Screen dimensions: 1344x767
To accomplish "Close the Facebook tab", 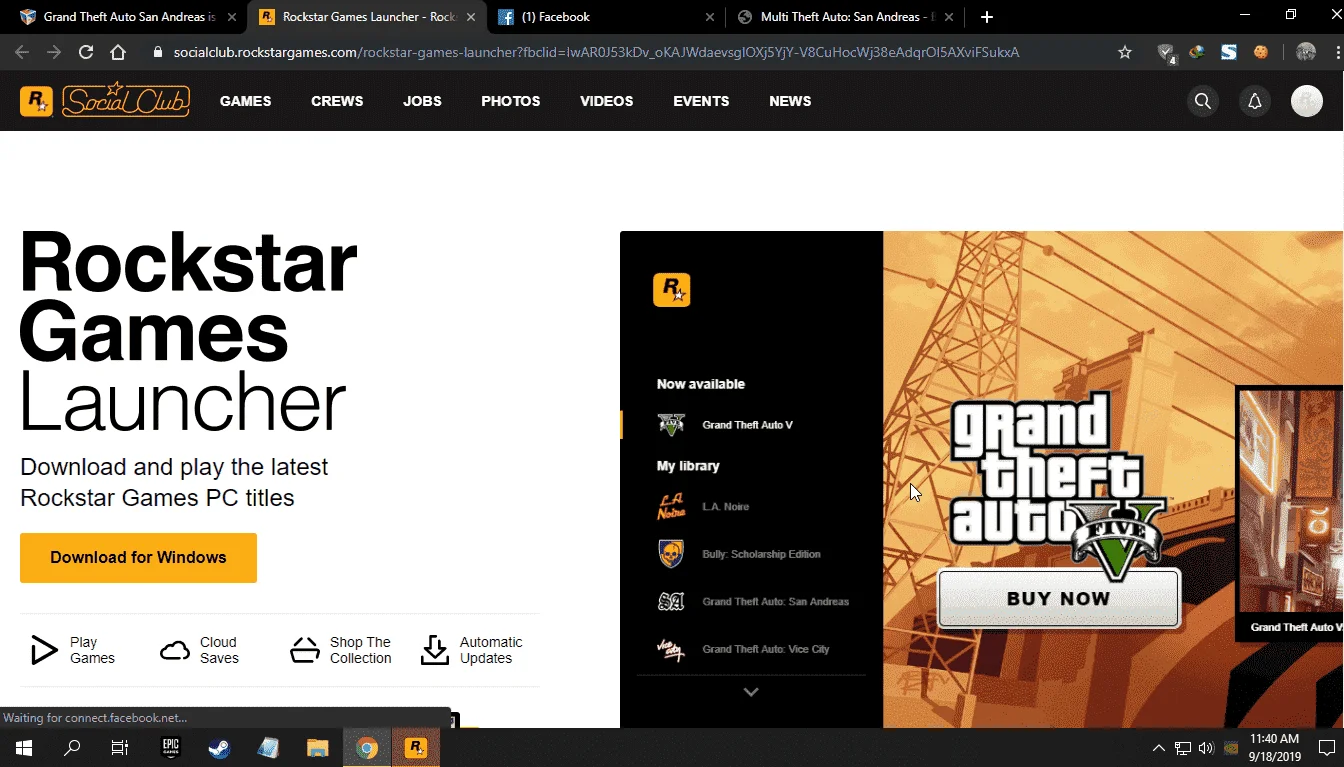I will 710,17.
